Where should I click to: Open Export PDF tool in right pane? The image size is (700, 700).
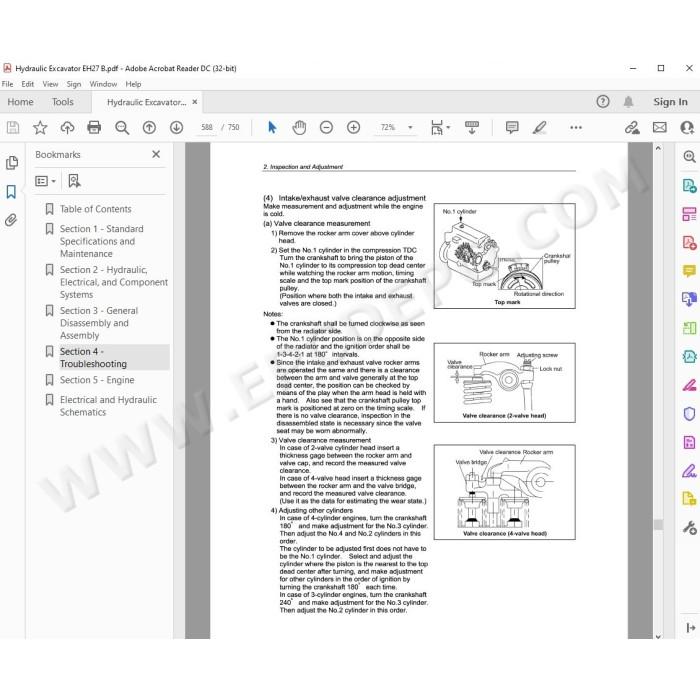[689, 185]
